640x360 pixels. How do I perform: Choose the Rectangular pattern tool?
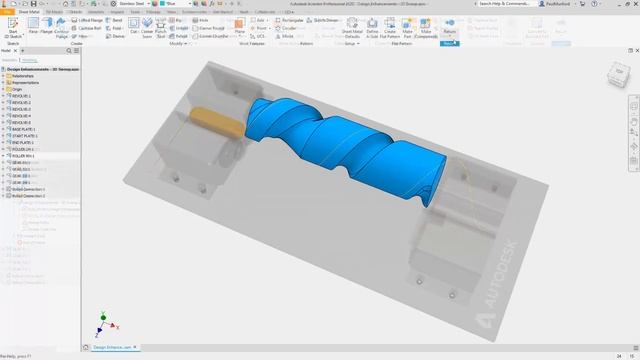pos(289,20)
